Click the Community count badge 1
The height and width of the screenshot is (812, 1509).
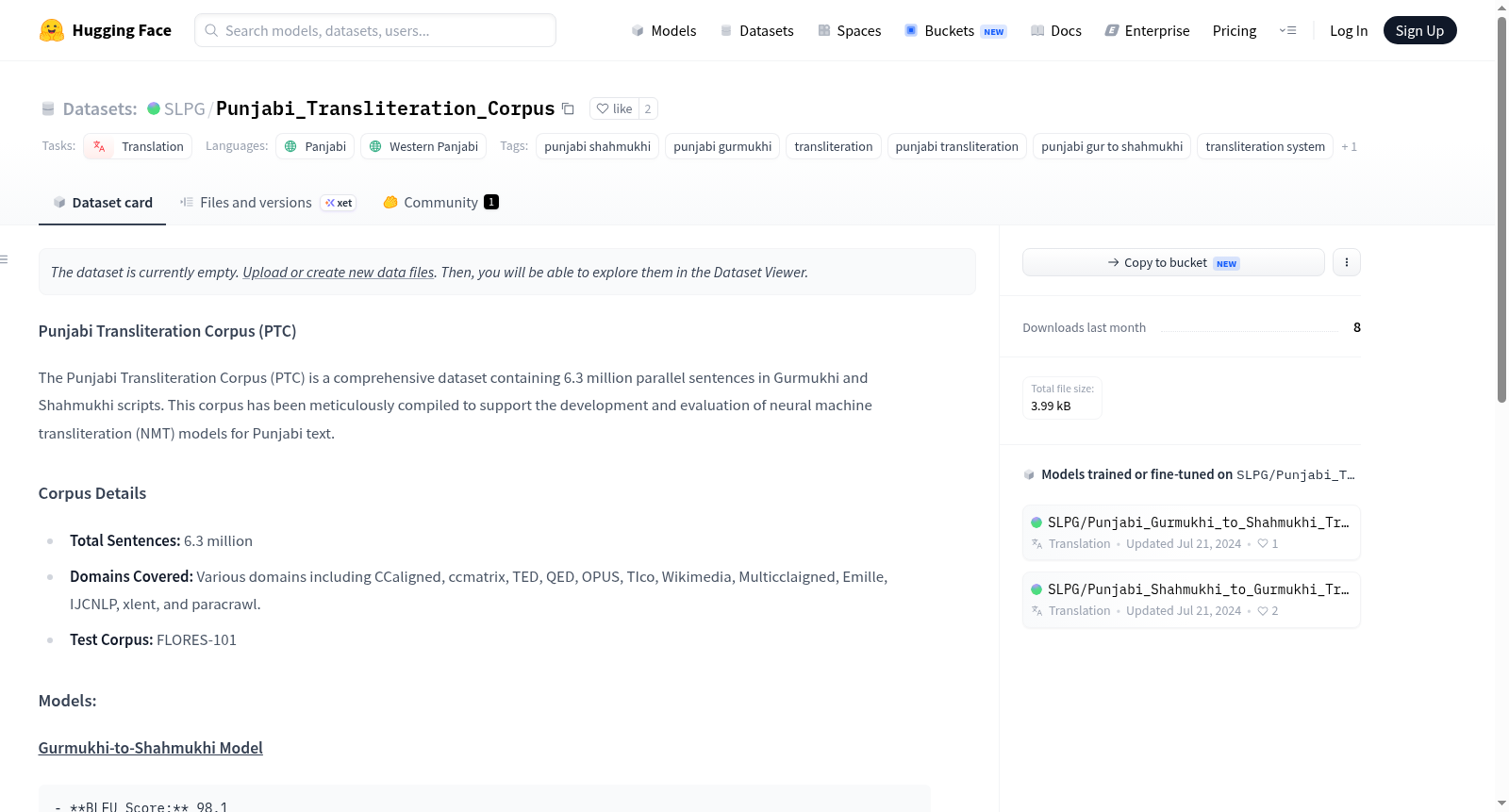tap(491, 202)
